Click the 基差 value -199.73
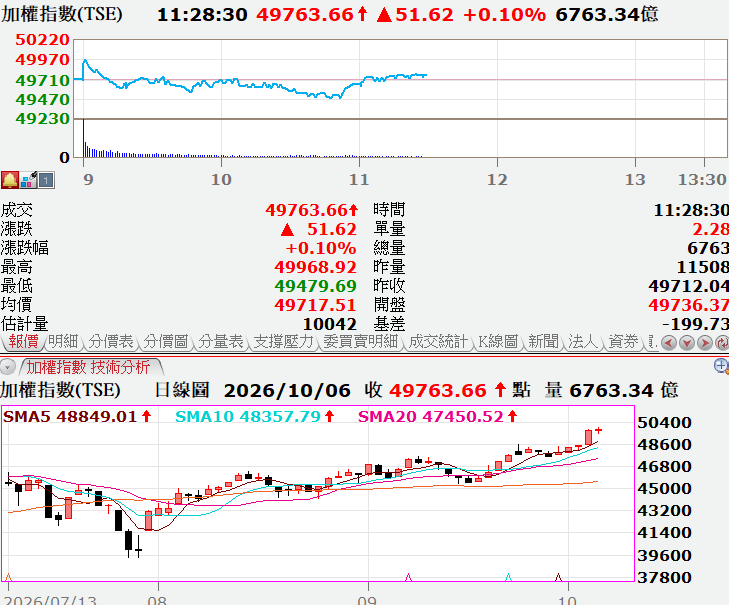The height and width of the screenshot is (605, 729). tap(696, 324)
